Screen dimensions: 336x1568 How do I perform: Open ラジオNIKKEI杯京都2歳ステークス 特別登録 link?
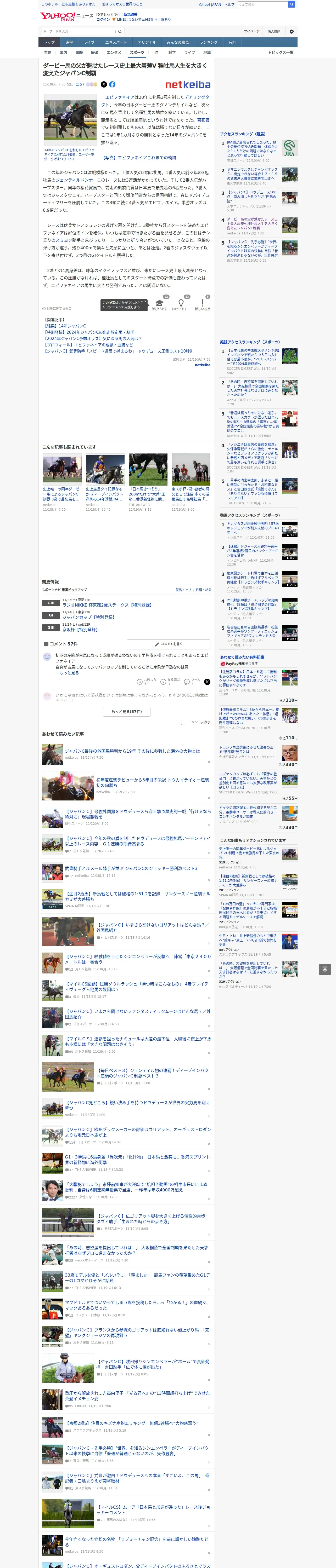(107, 605)
